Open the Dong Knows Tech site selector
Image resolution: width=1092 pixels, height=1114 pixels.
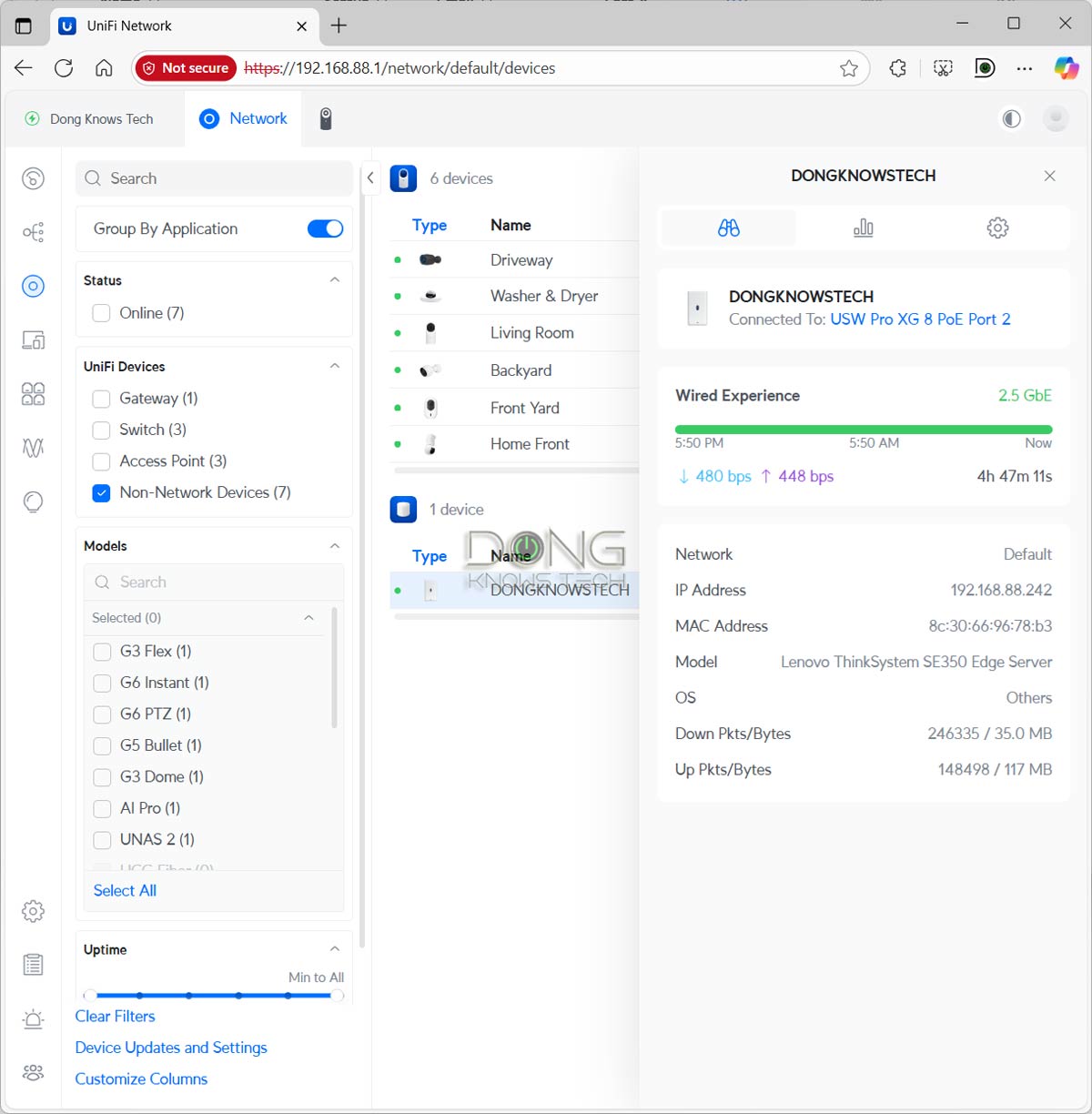coord(89,119)
